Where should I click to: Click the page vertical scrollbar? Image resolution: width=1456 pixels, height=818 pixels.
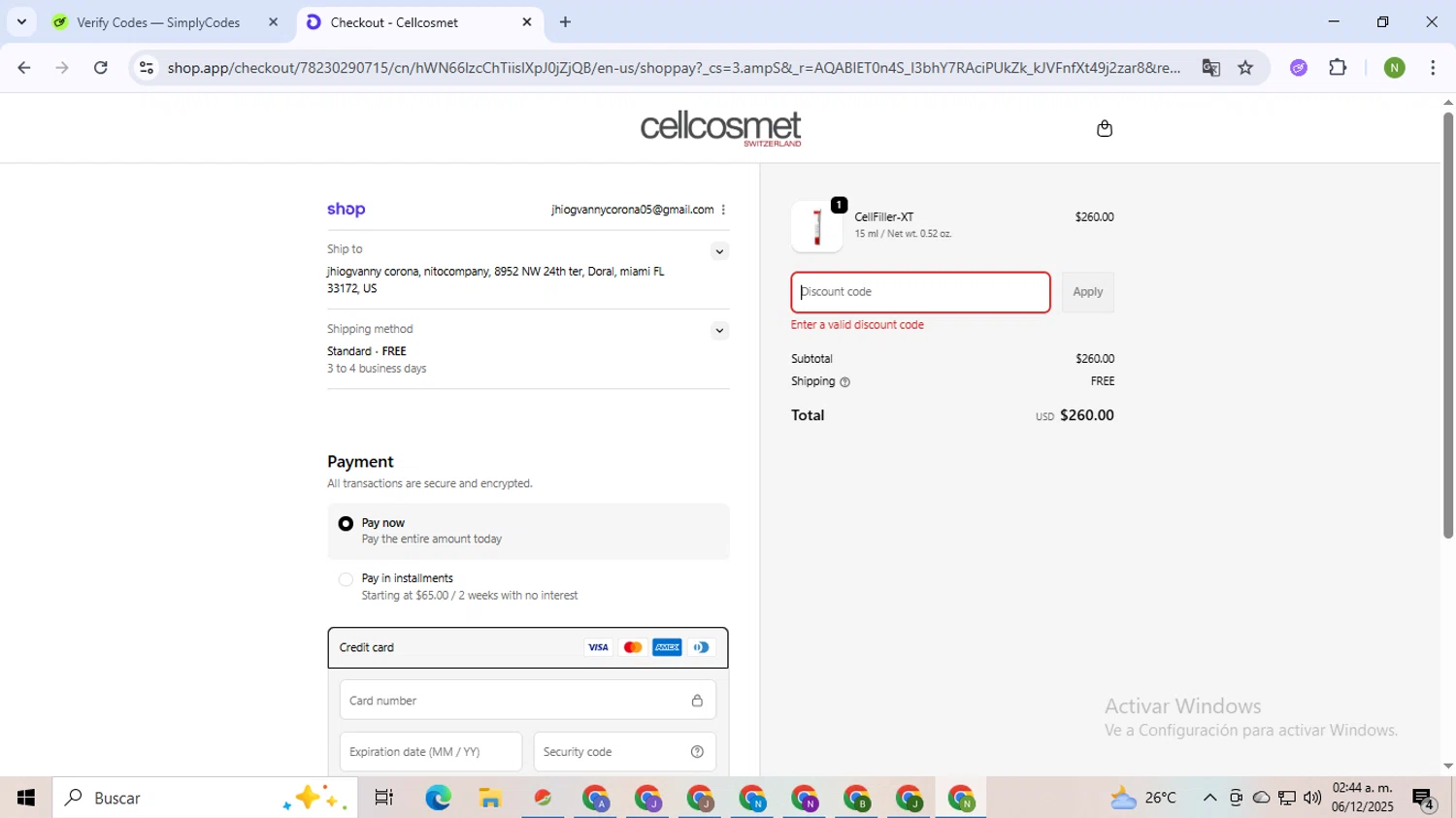tap(1447, 325)
